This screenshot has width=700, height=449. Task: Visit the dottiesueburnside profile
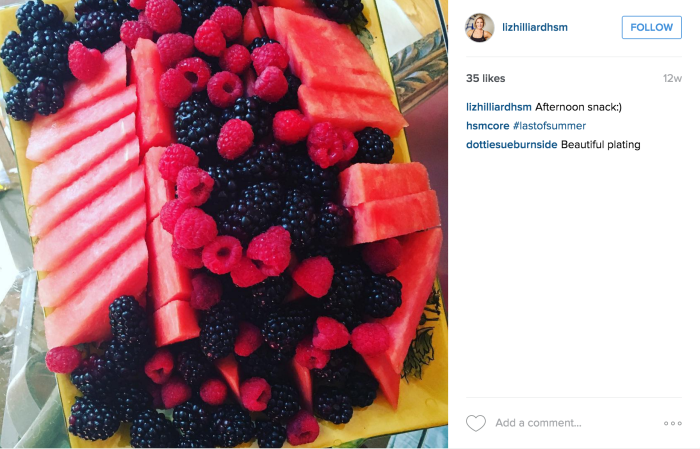pyautogui.click(x=512, y=145)
